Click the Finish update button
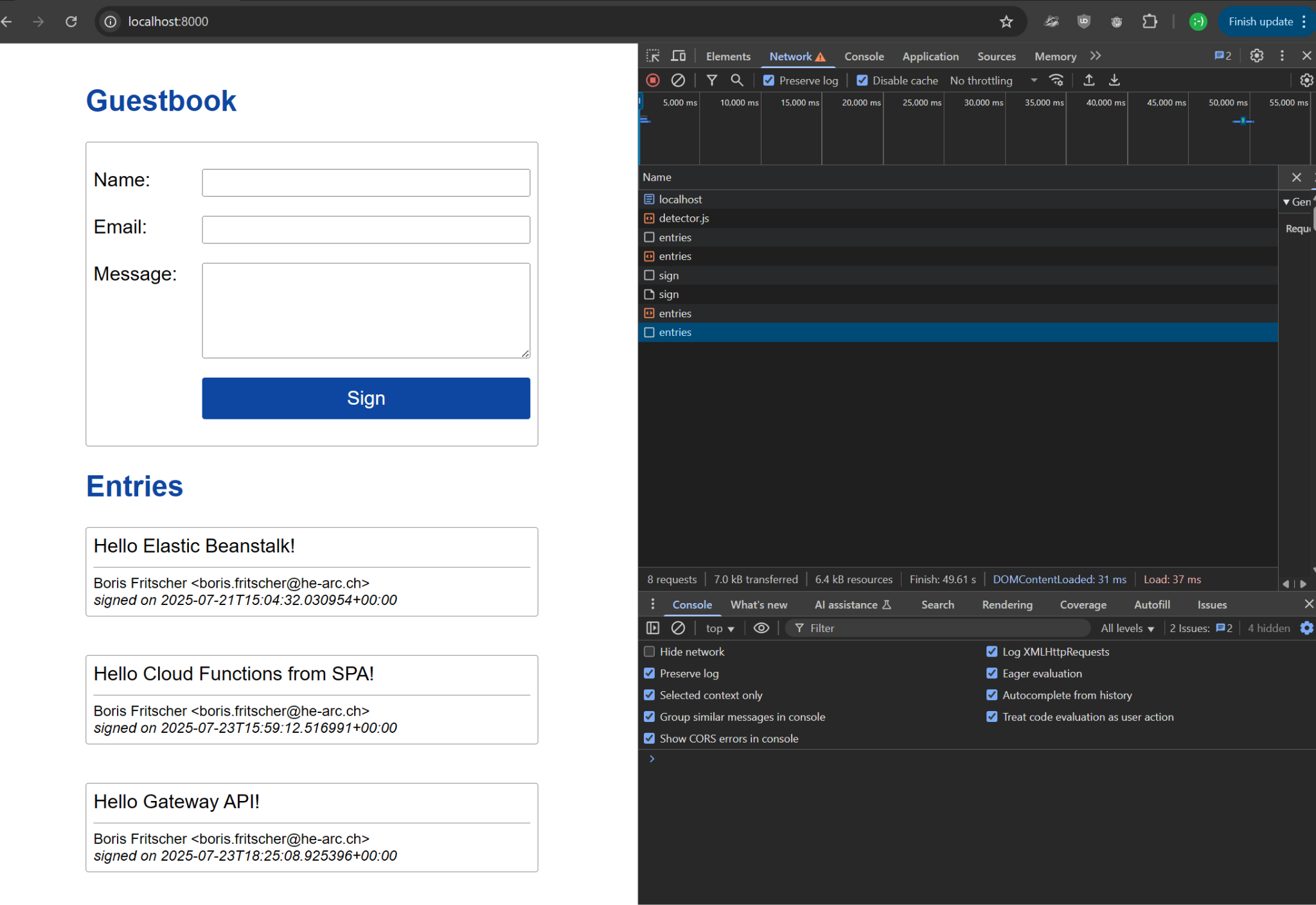 1260,21
